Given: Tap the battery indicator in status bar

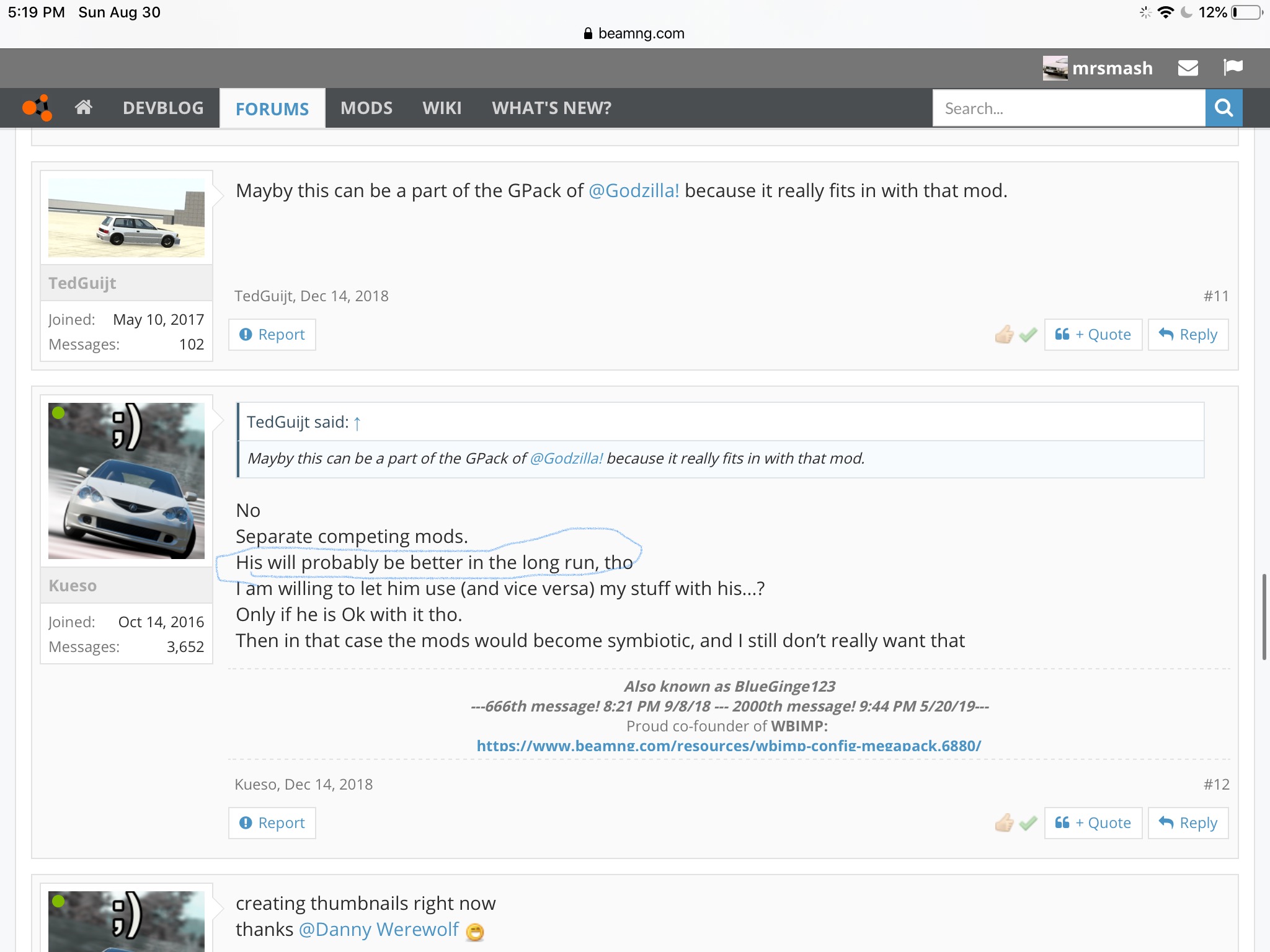Looking at the screenshot, I should click(x=1248, y=12).
